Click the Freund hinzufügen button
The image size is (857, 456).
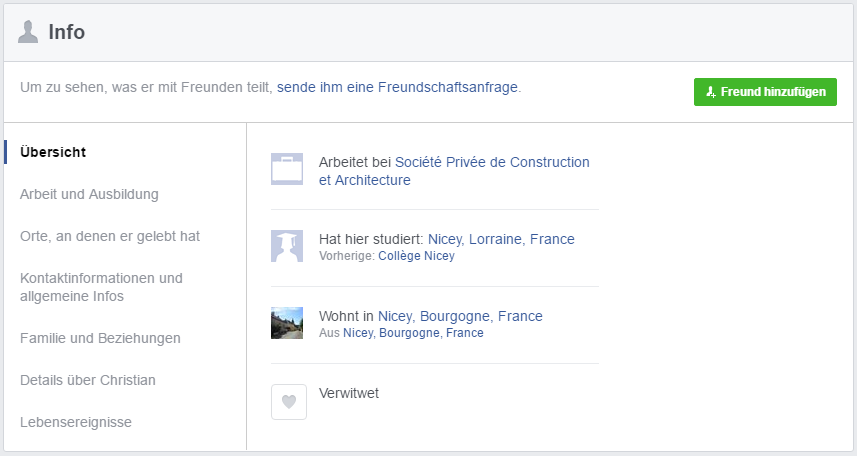(x=765, y=92)
